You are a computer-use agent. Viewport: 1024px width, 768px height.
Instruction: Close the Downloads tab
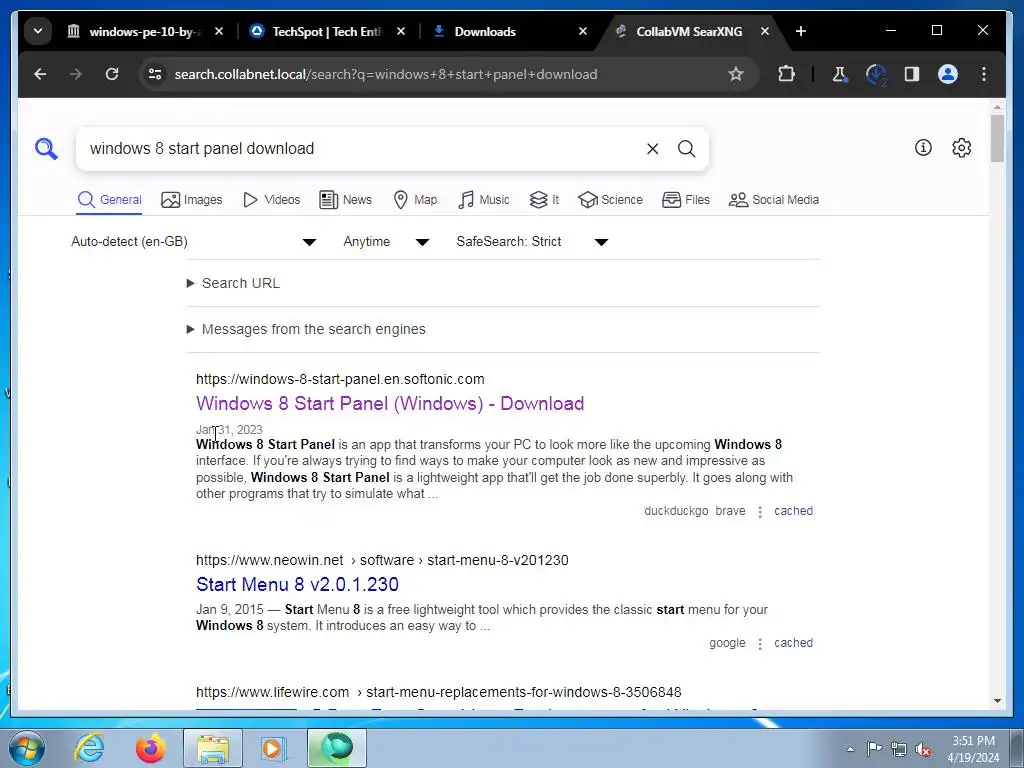tap(583, 31)
